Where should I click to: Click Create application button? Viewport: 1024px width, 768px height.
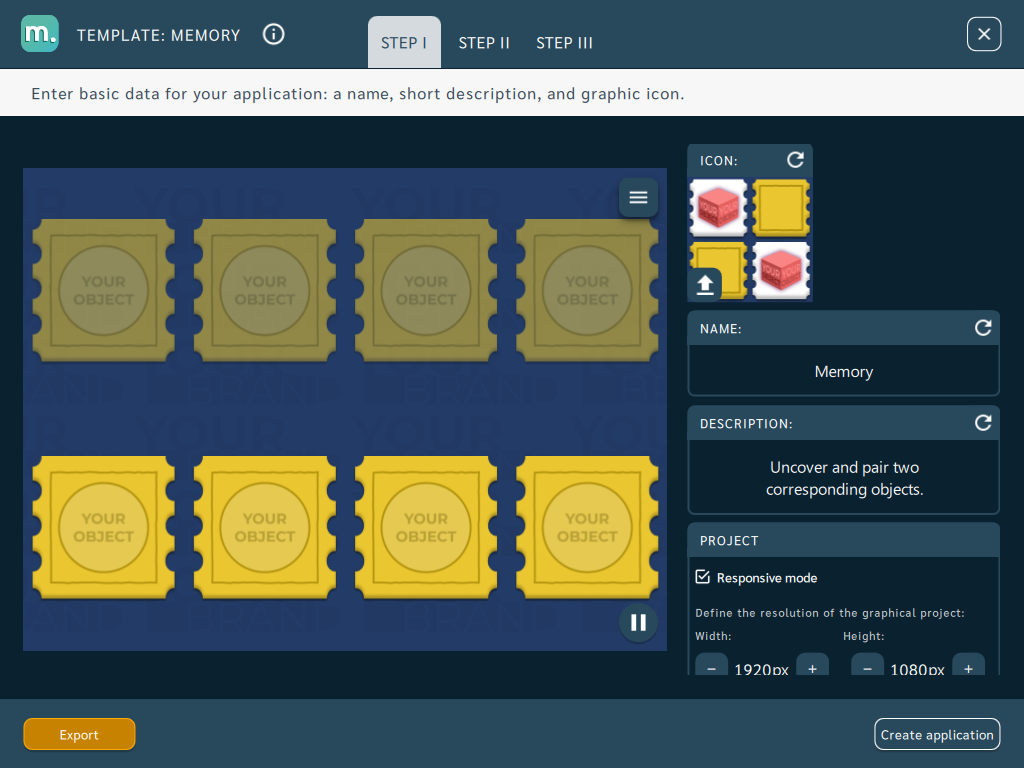[x=937, y=735]
